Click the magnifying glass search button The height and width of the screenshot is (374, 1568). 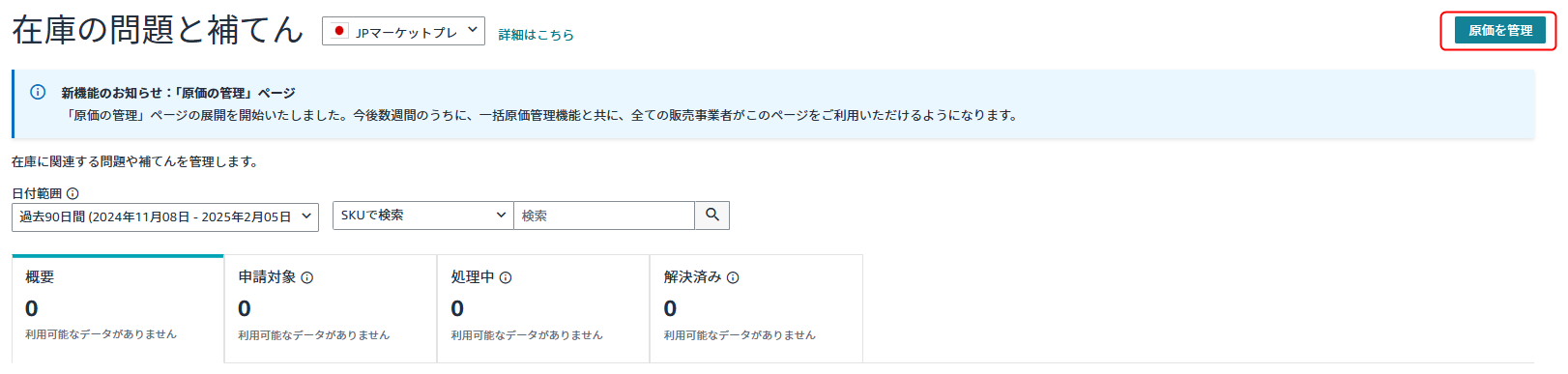pyautogui.click(x=712, y=216)
